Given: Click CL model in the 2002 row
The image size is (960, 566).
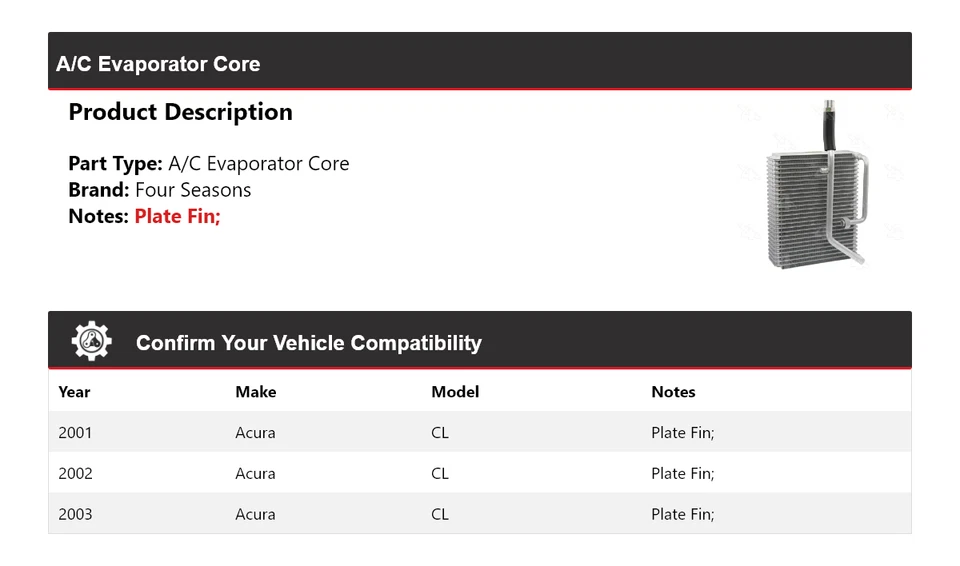Looking at the screenshot, I should (440, 474).
